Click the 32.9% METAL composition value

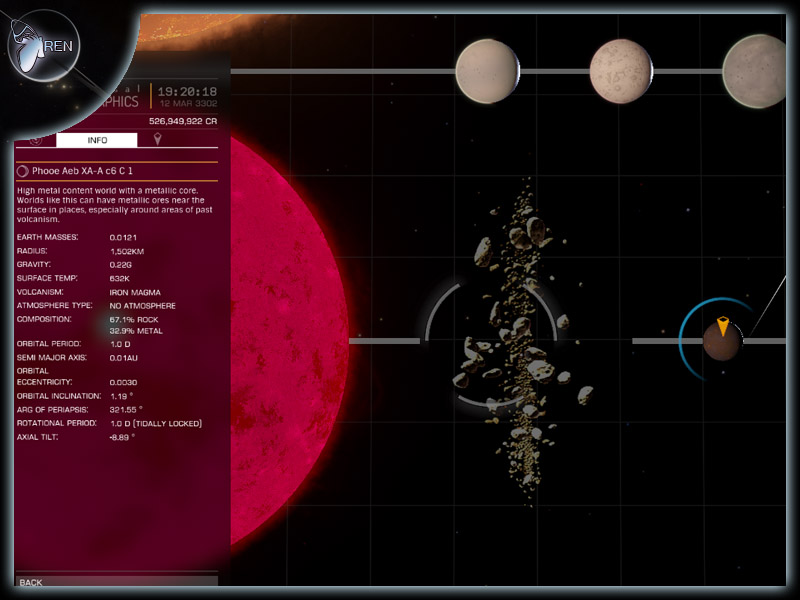(x=136, y=331)
